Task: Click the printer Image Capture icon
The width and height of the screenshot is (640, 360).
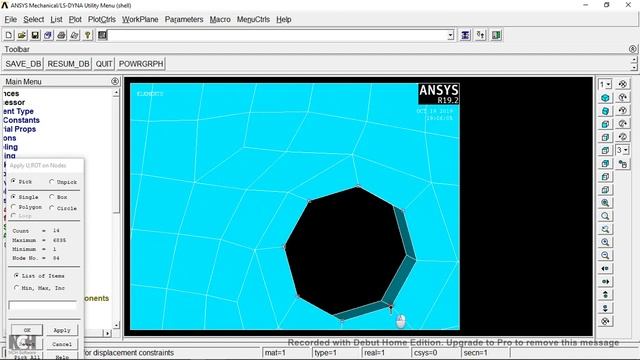Action: pos(61,36)
